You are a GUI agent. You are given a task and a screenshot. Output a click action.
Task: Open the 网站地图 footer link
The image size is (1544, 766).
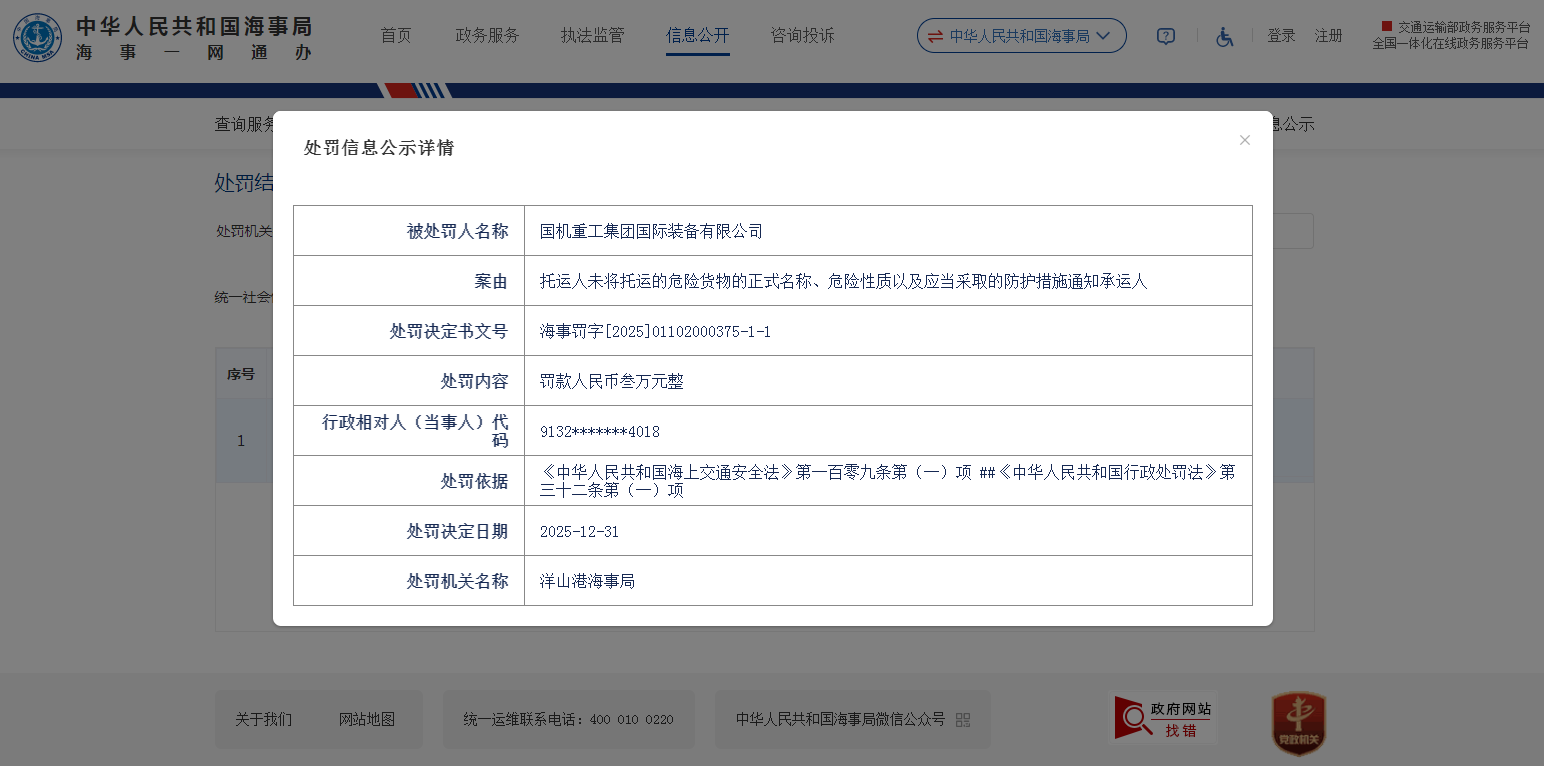367,720
